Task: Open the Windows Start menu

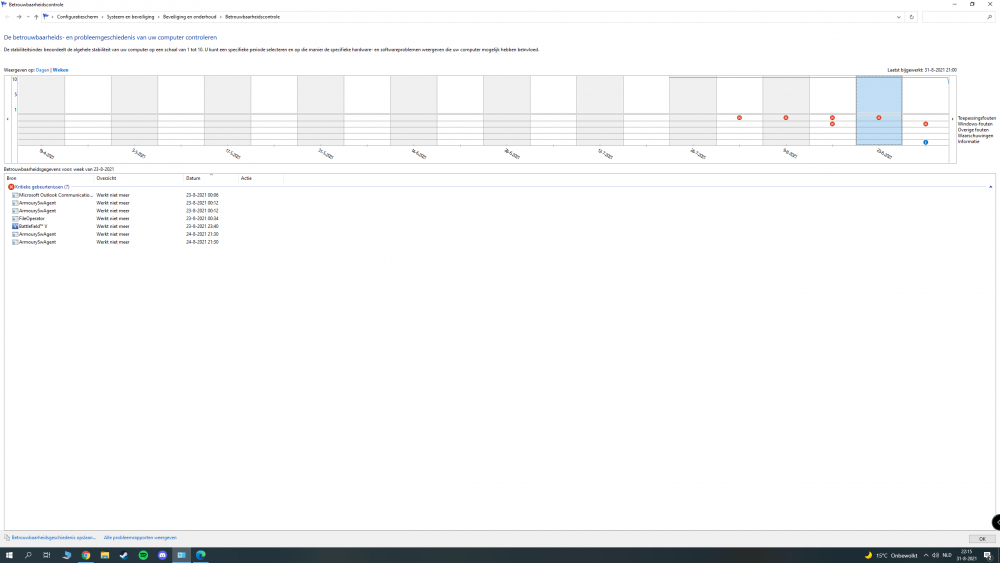Action: (9, 555)
